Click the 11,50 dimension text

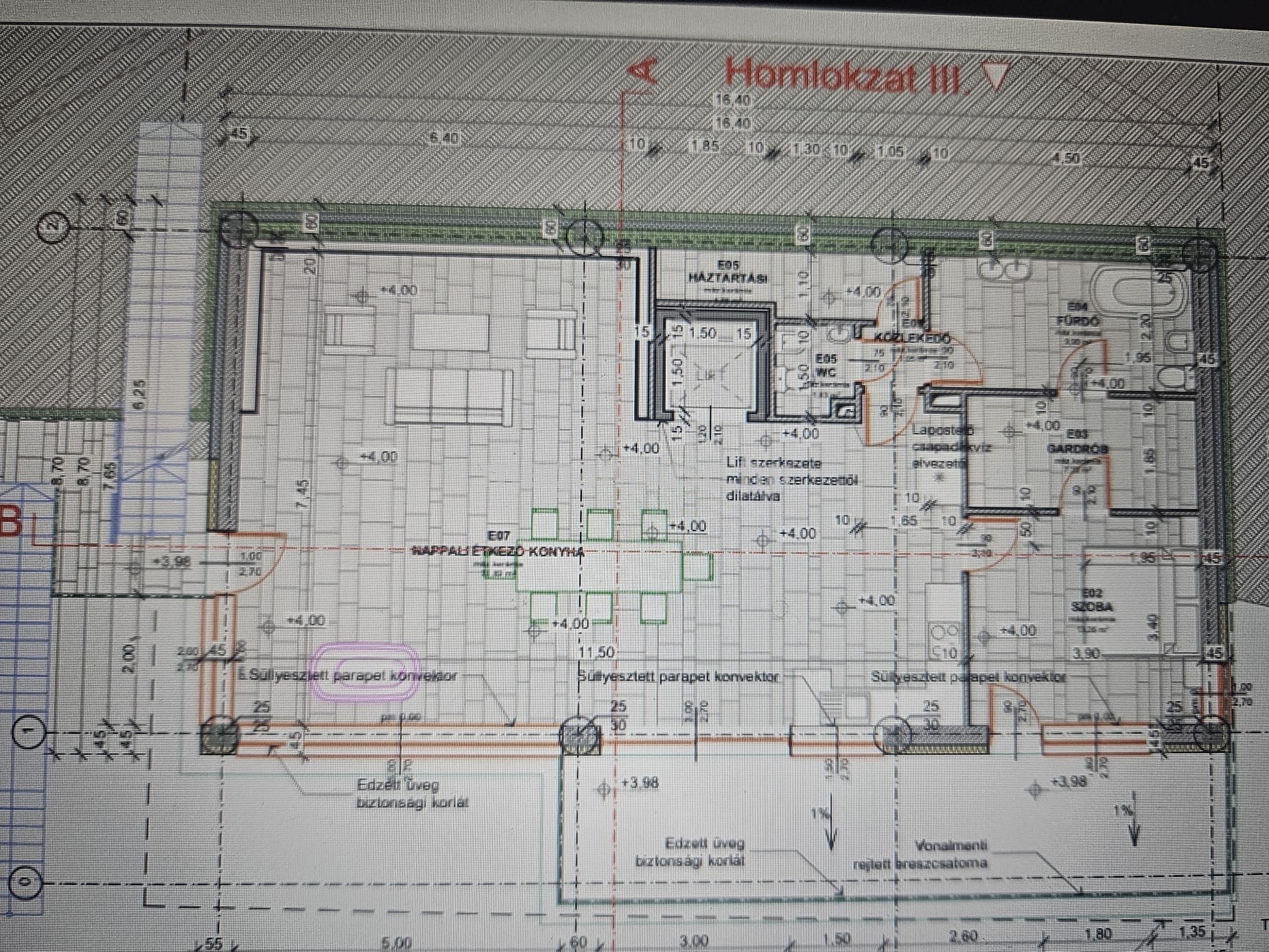coord(596,651)
